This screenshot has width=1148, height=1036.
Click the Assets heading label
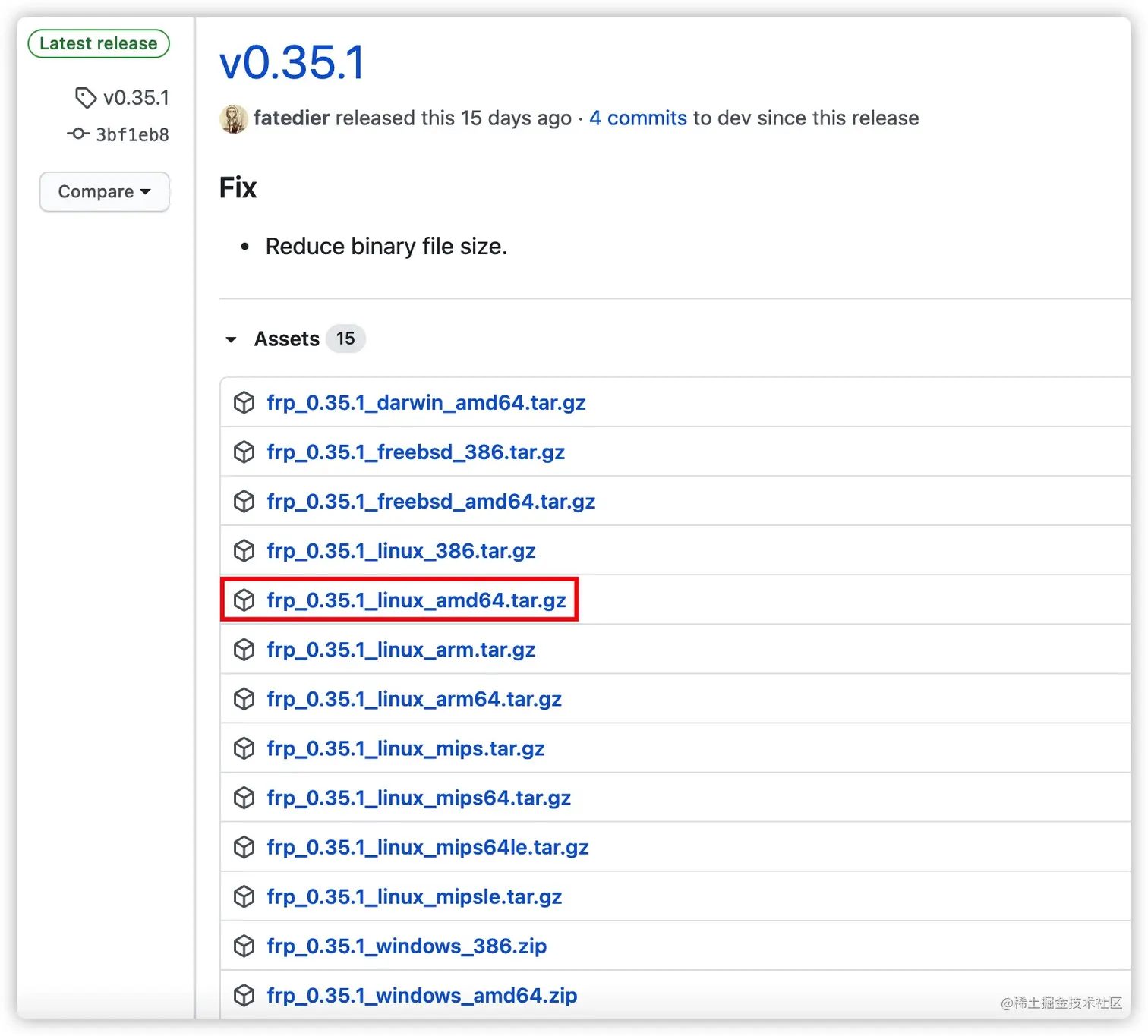286,339
